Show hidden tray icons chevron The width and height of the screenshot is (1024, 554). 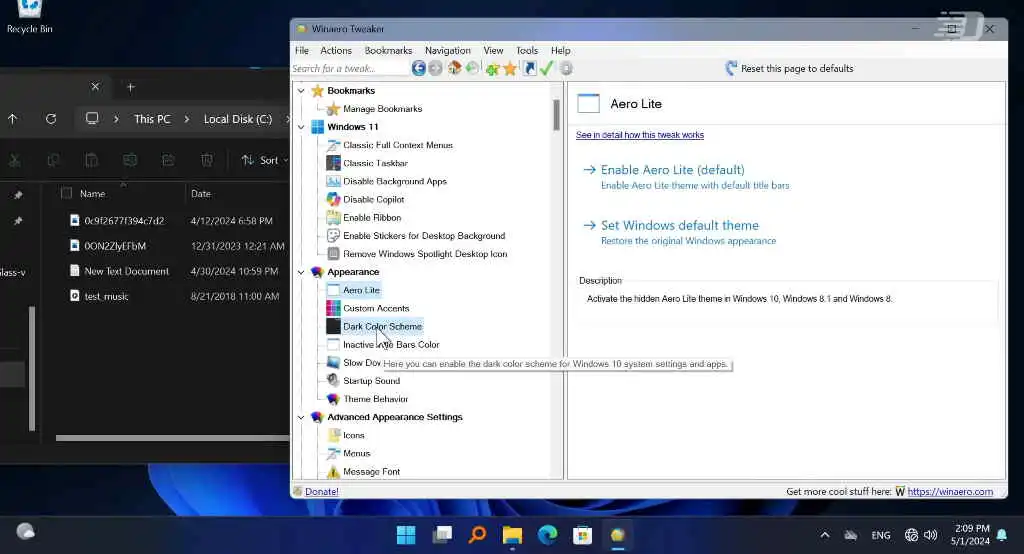pyautogui.click(x=825, y=535)
